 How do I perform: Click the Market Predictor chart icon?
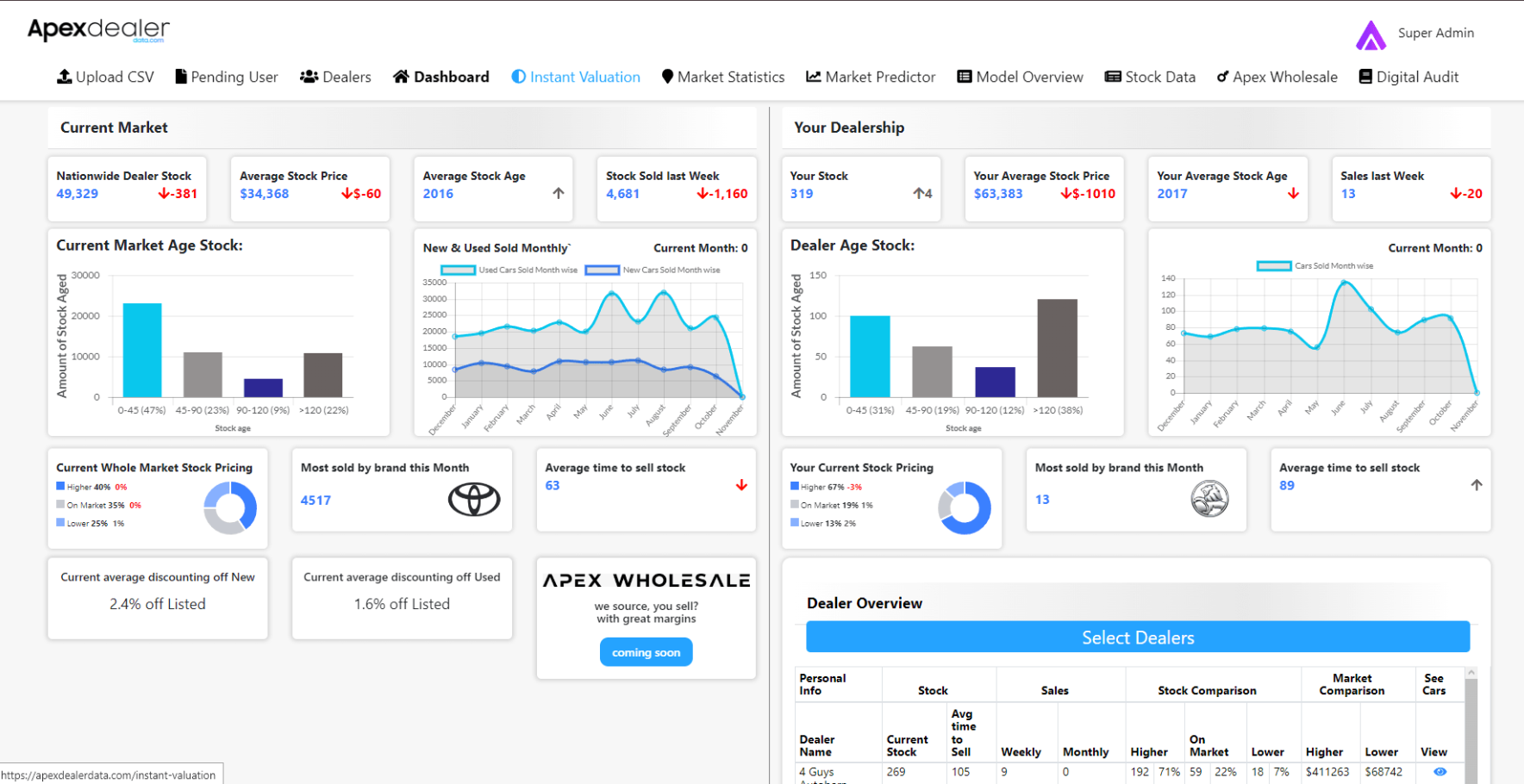[x=814, y=77]
